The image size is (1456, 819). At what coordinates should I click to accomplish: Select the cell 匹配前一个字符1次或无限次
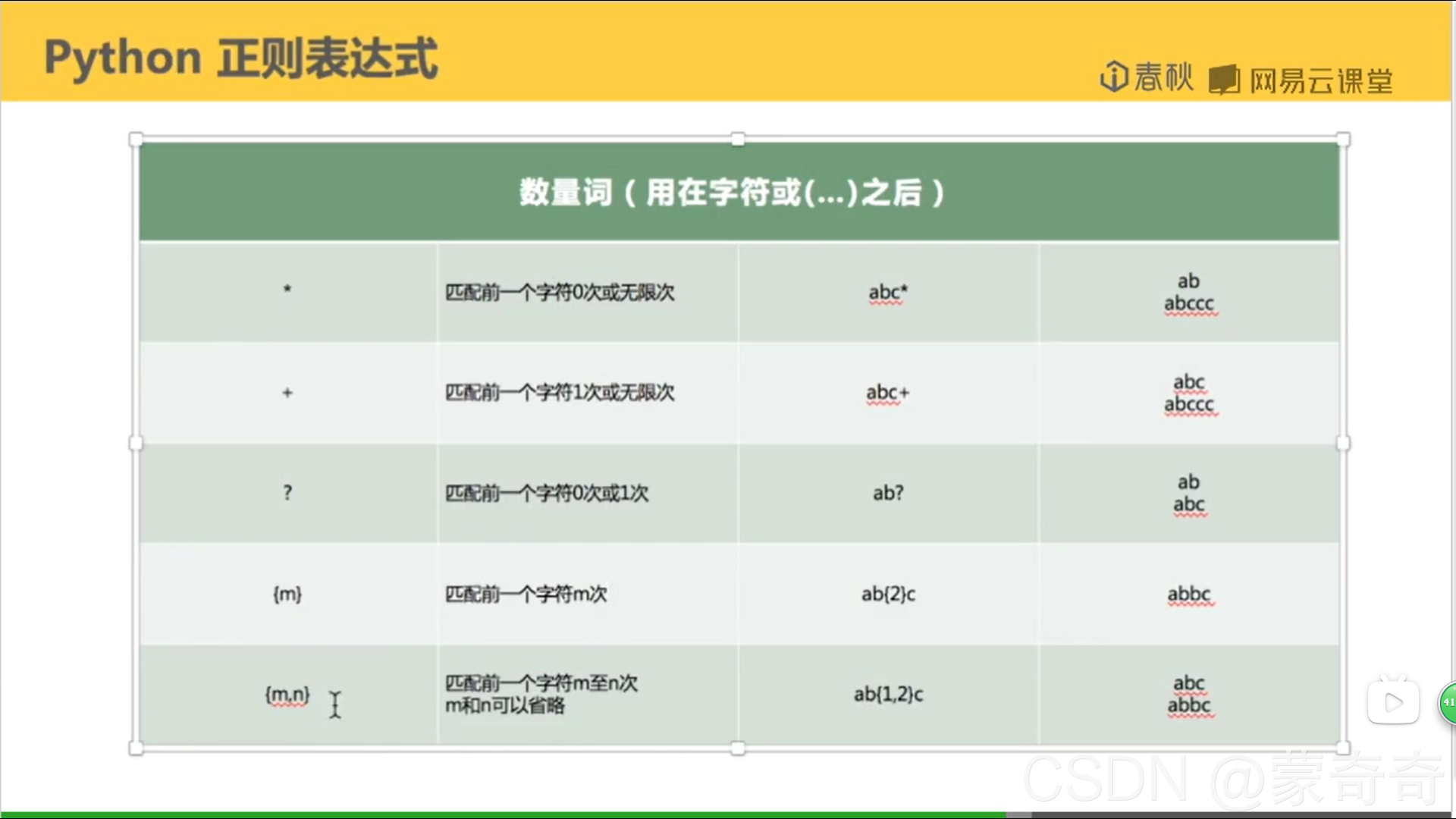coord(588,393)
